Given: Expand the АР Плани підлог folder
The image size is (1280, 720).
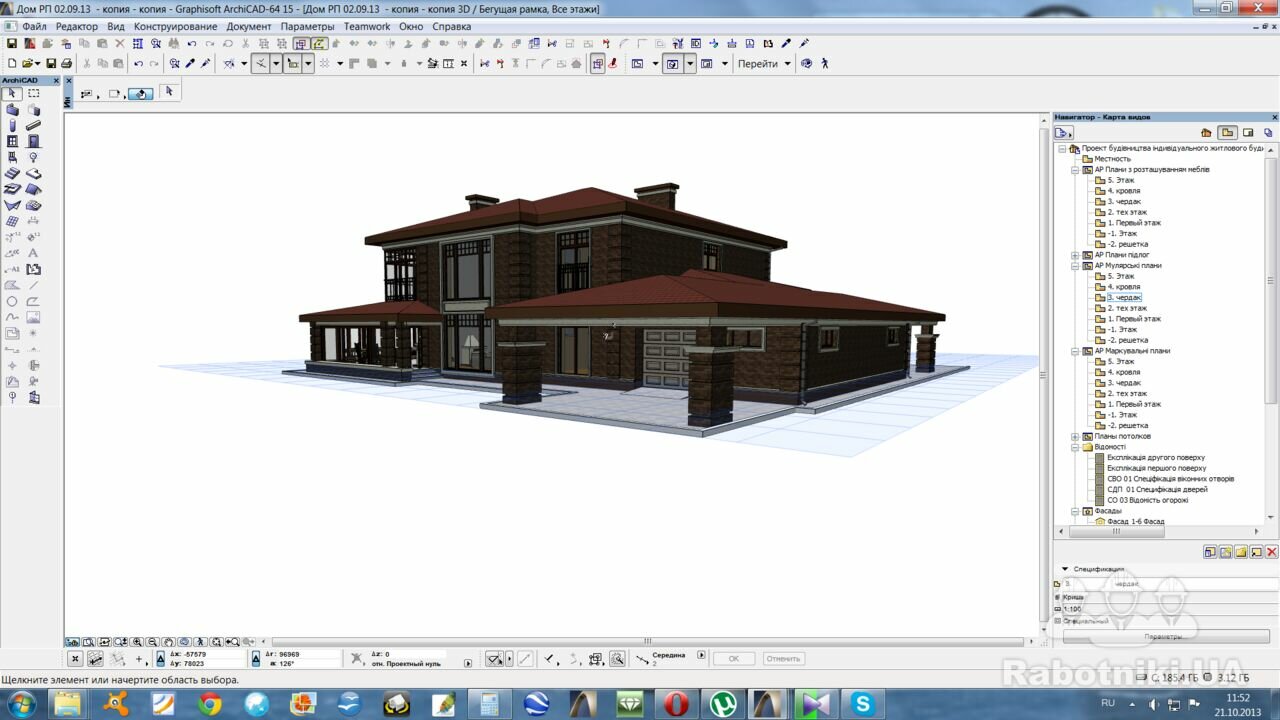Looking at the screenshot, I should [x=1075, y=255].
